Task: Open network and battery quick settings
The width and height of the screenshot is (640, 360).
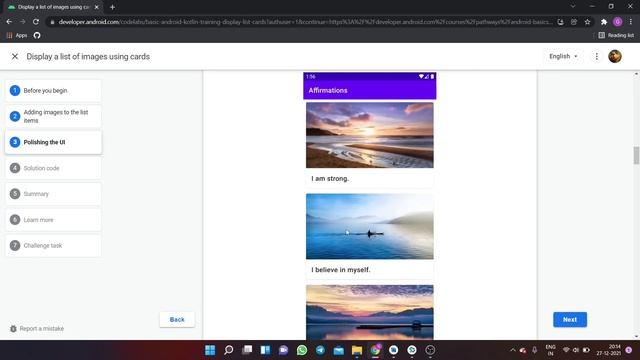Action: 576,350
